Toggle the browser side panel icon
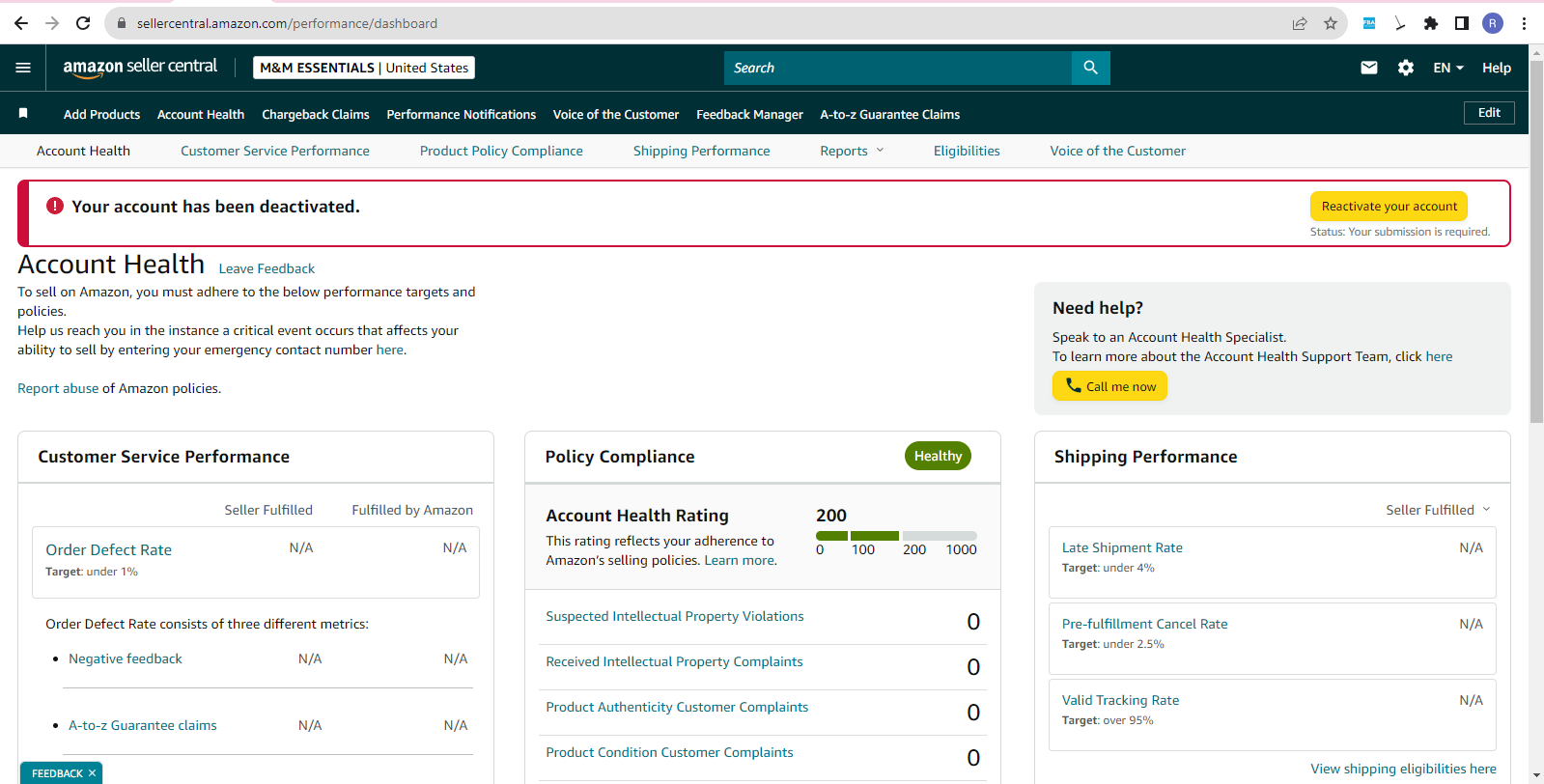 click(x=1462, y=23)
